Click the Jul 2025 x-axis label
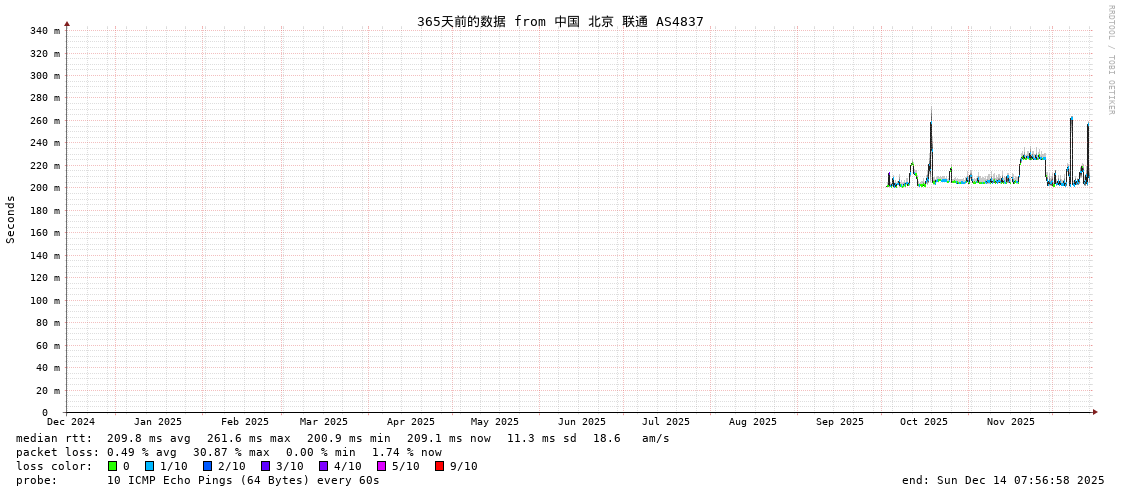Screen dimensions: 1121x494 point(666,422)
